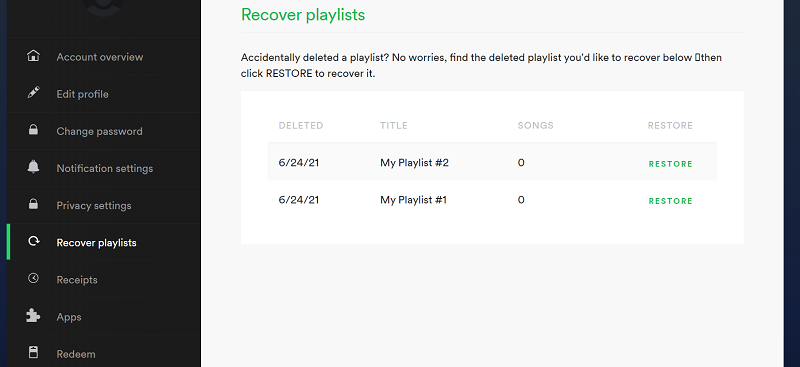Click the puzzle piece Apps icon
Screen dimensions: 800x367
coord(33,316)
